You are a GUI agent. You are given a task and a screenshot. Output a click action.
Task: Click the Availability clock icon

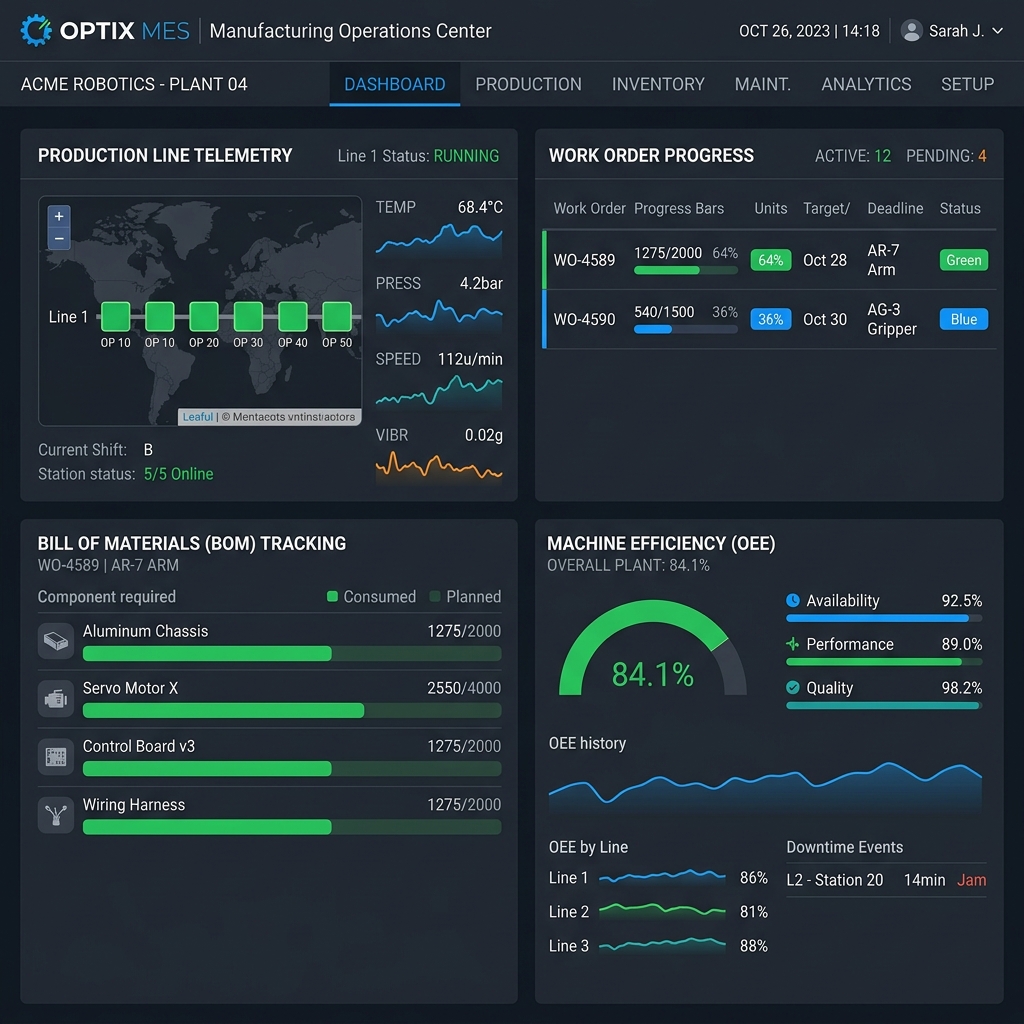[793, 600]
